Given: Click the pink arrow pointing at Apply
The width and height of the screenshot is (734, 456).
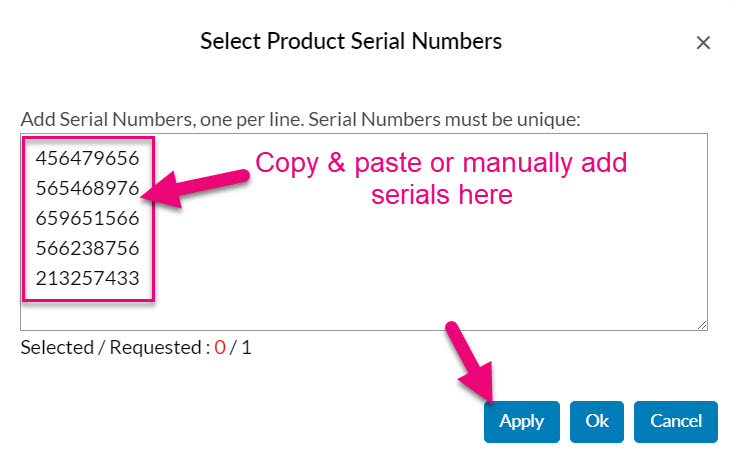Looking at the screenshot, I should point(473,363).
